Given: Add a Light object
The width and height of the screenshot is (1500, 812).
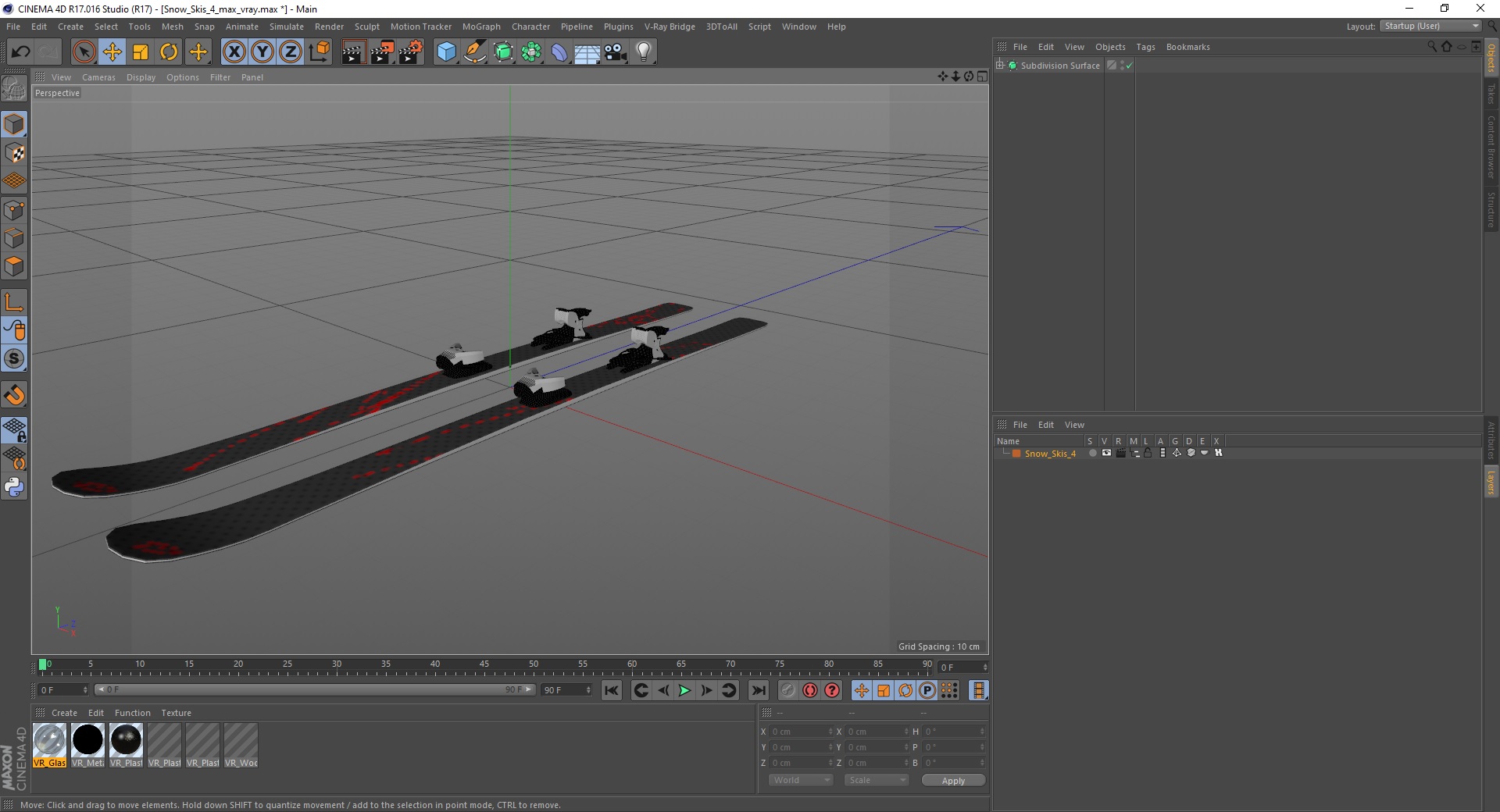Looking at the screenshot, I should [x=644, y=52].
